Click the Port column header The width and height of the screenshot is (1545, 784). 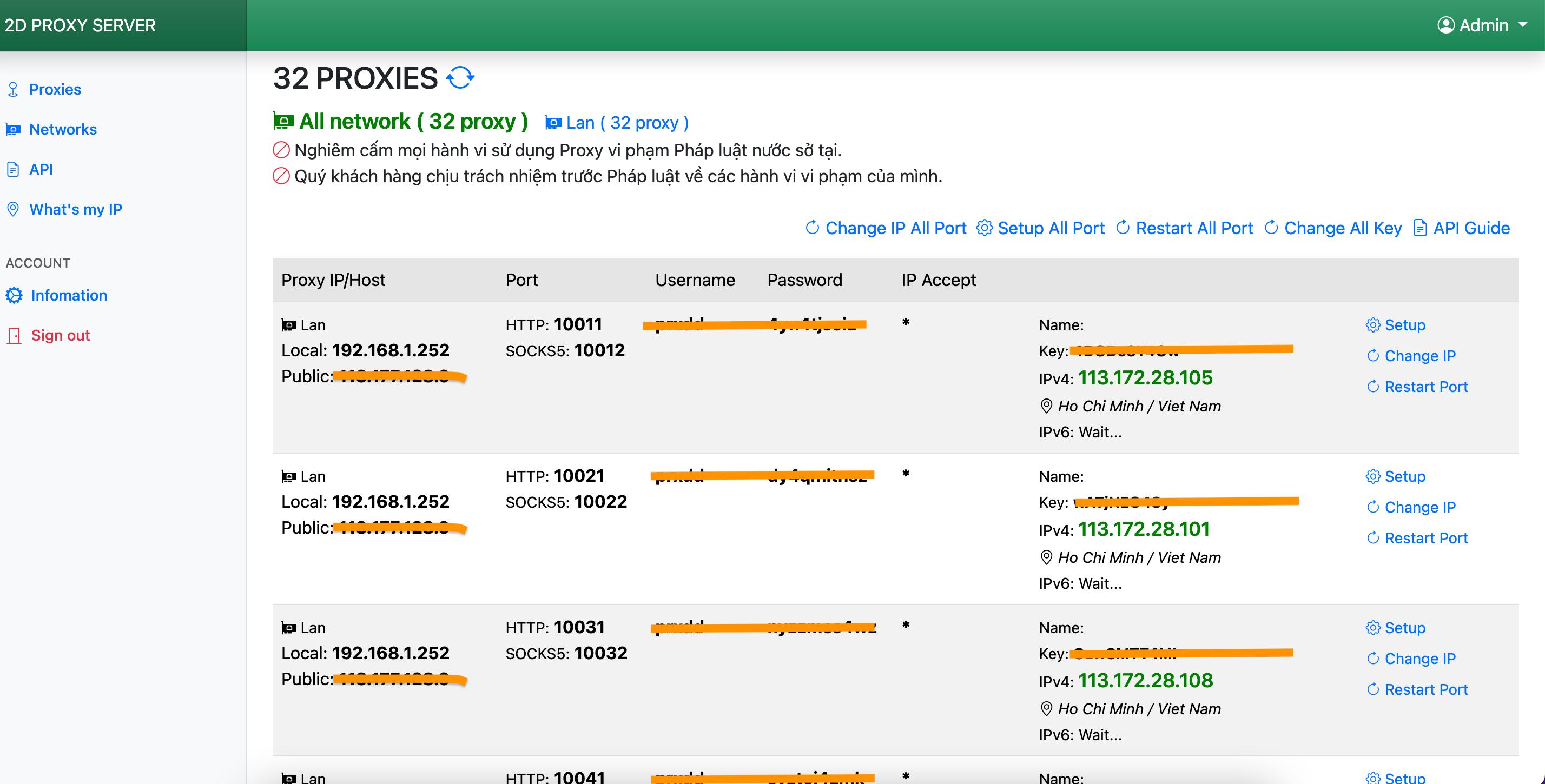click(521, 281)
